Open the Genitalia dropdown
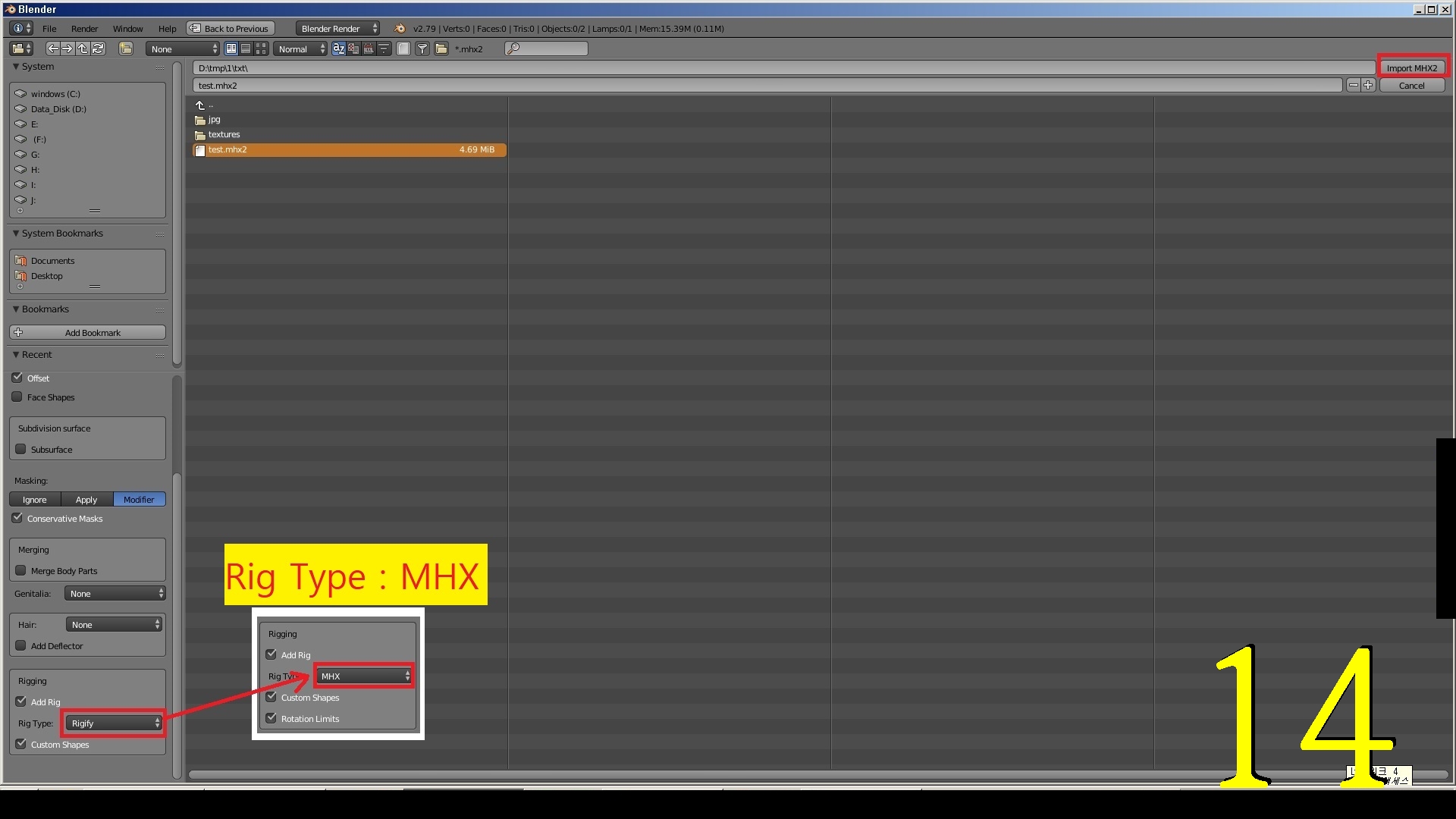 (x=115, y=594)
